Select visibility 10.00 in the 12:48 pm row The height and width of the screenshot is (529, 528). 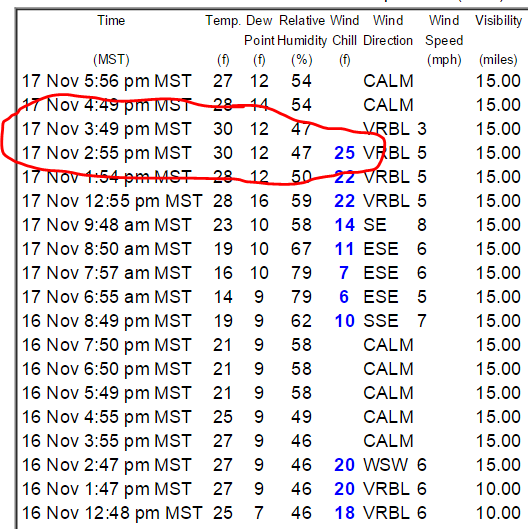point(498,513)
